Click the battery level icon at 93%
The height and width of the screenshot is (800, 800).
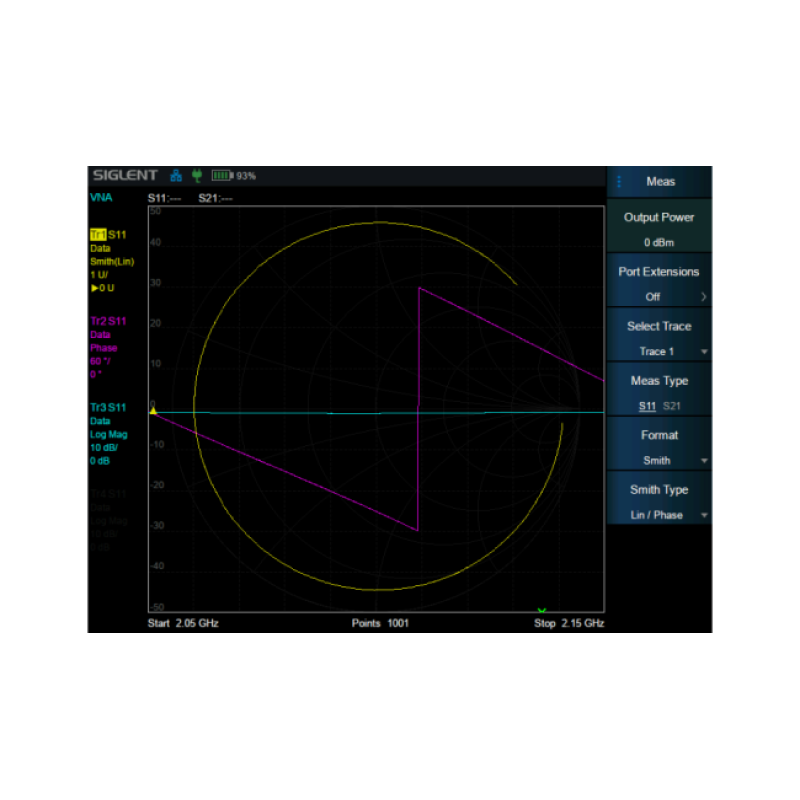pyautogui.click(x=221, y=175)
